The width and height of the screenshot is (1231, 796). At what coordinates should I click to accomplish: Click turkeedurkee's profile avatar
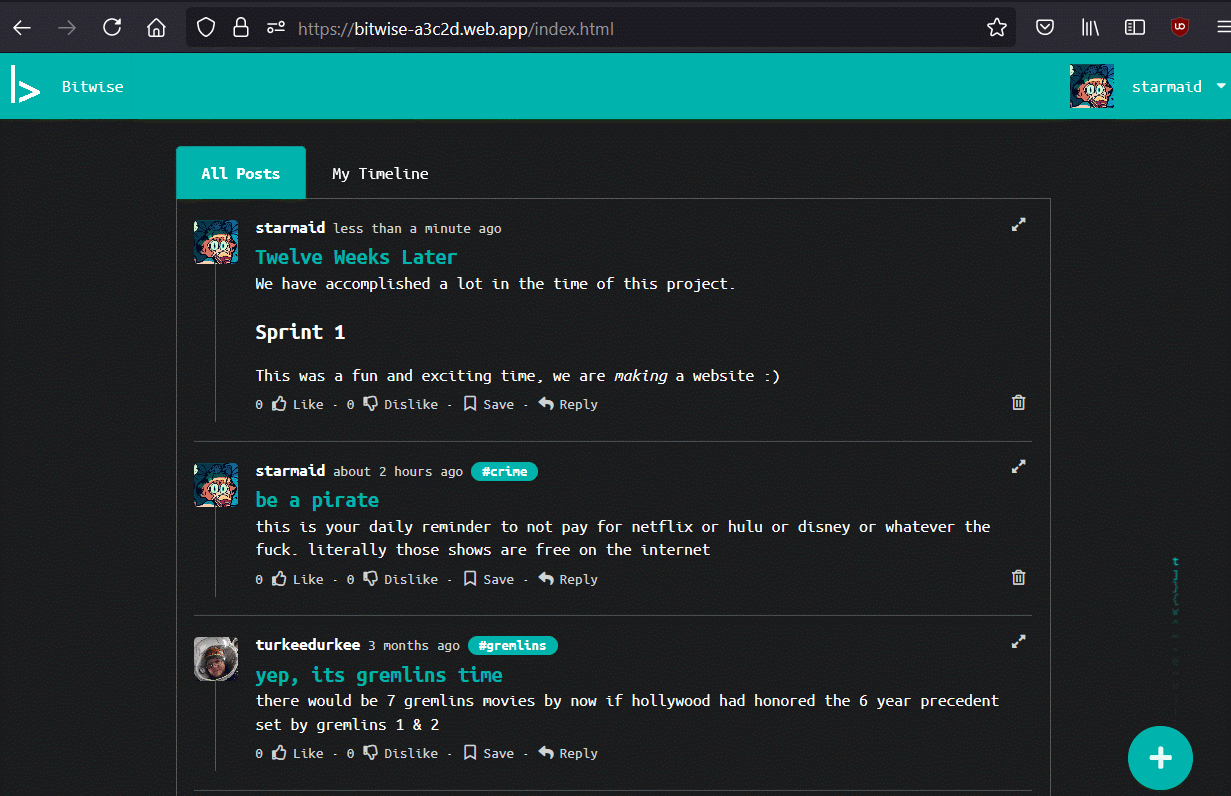(x=216, y=658)
